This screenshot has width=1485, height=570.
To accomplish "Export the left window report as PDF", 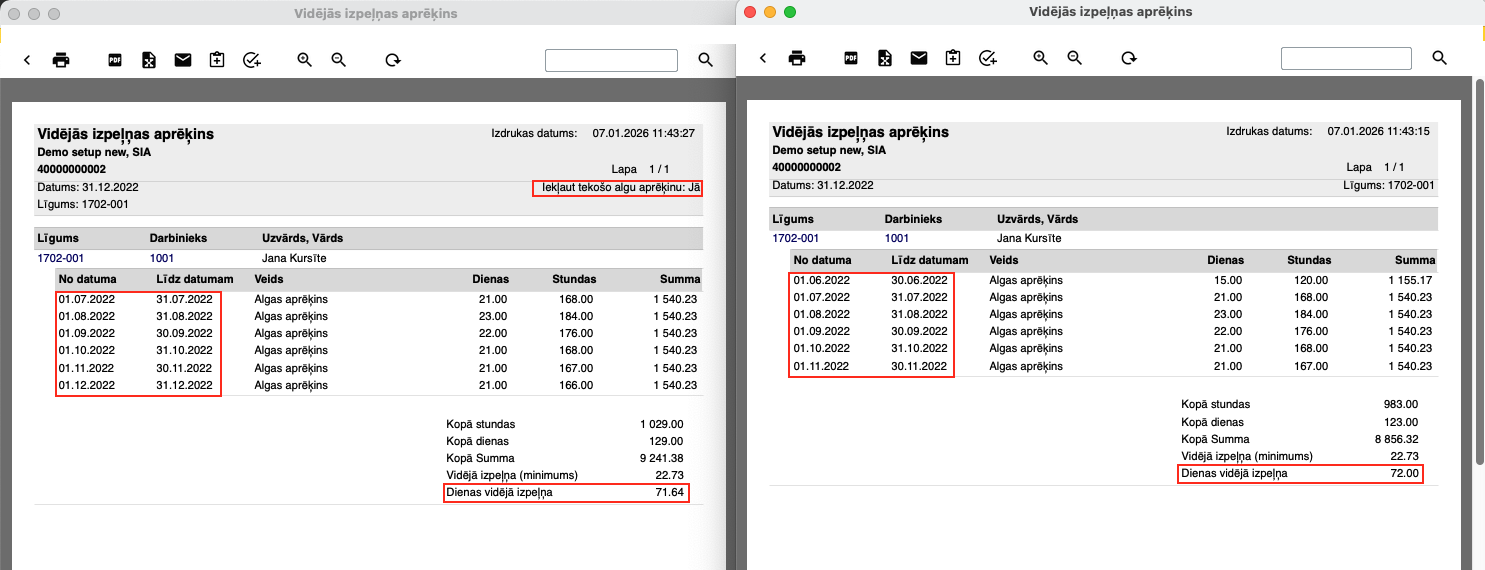I will (114, 60).
